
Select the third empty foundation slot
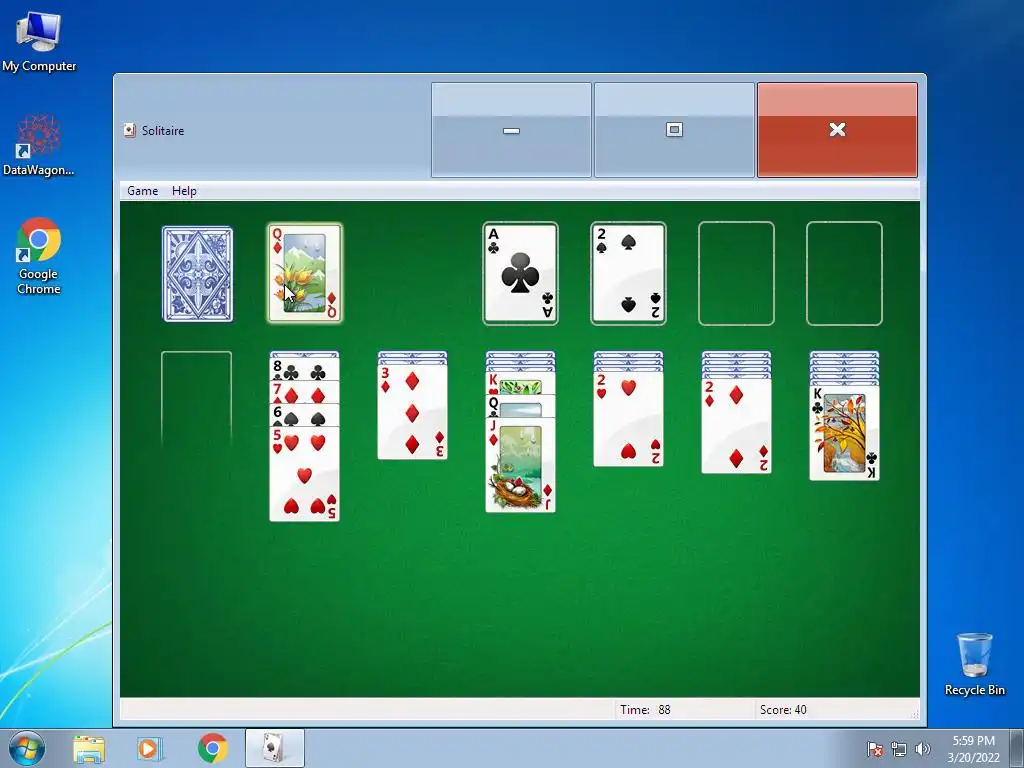click(736, 273)
